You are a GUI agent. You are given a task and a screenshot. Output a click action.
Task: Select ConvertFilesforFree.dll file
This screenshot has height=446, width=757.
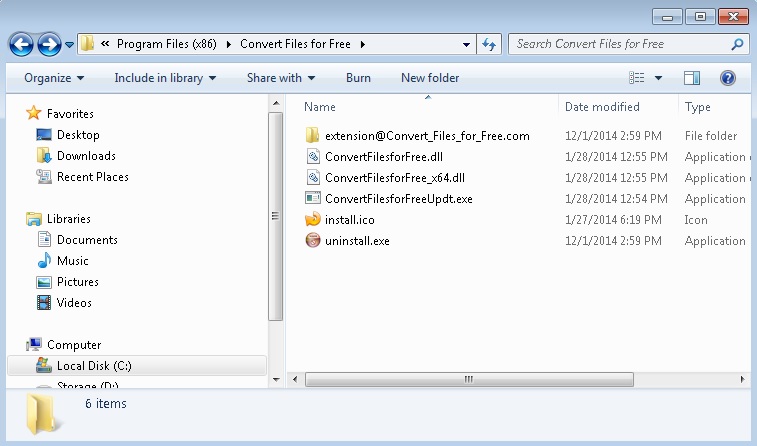pyautogui.click(x=384, y=157)
